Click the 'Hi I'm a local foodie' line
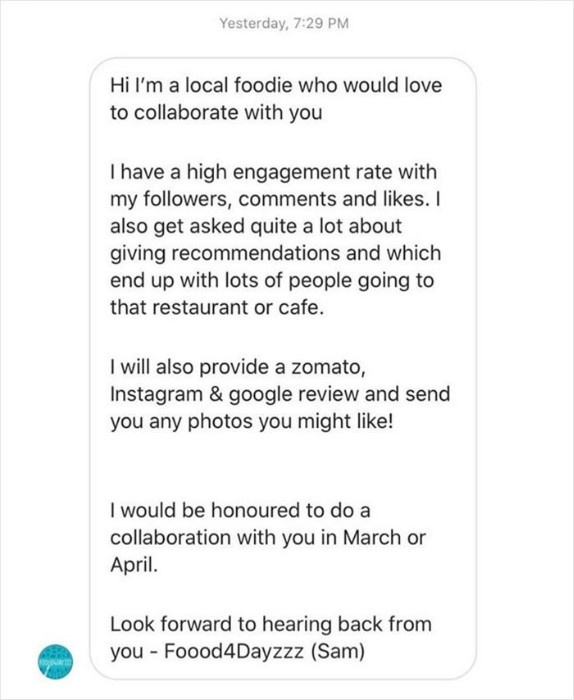 pyautogui.click(x=276, y=85)
